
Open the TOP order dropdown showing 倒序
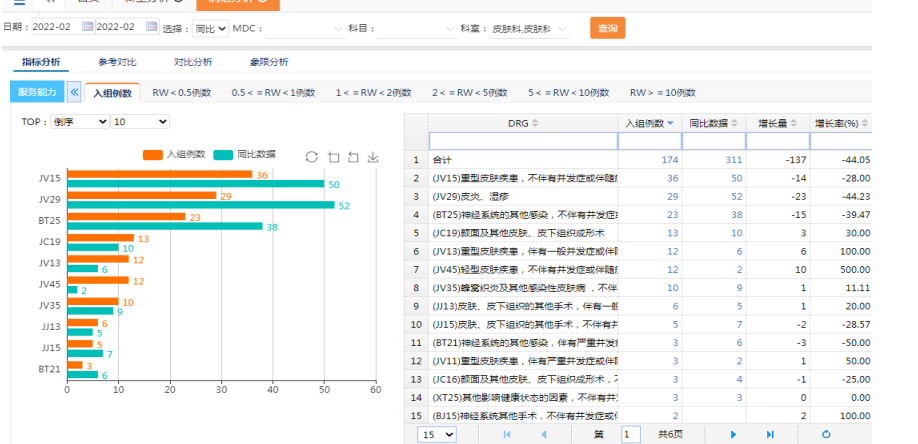click(80, 122)
